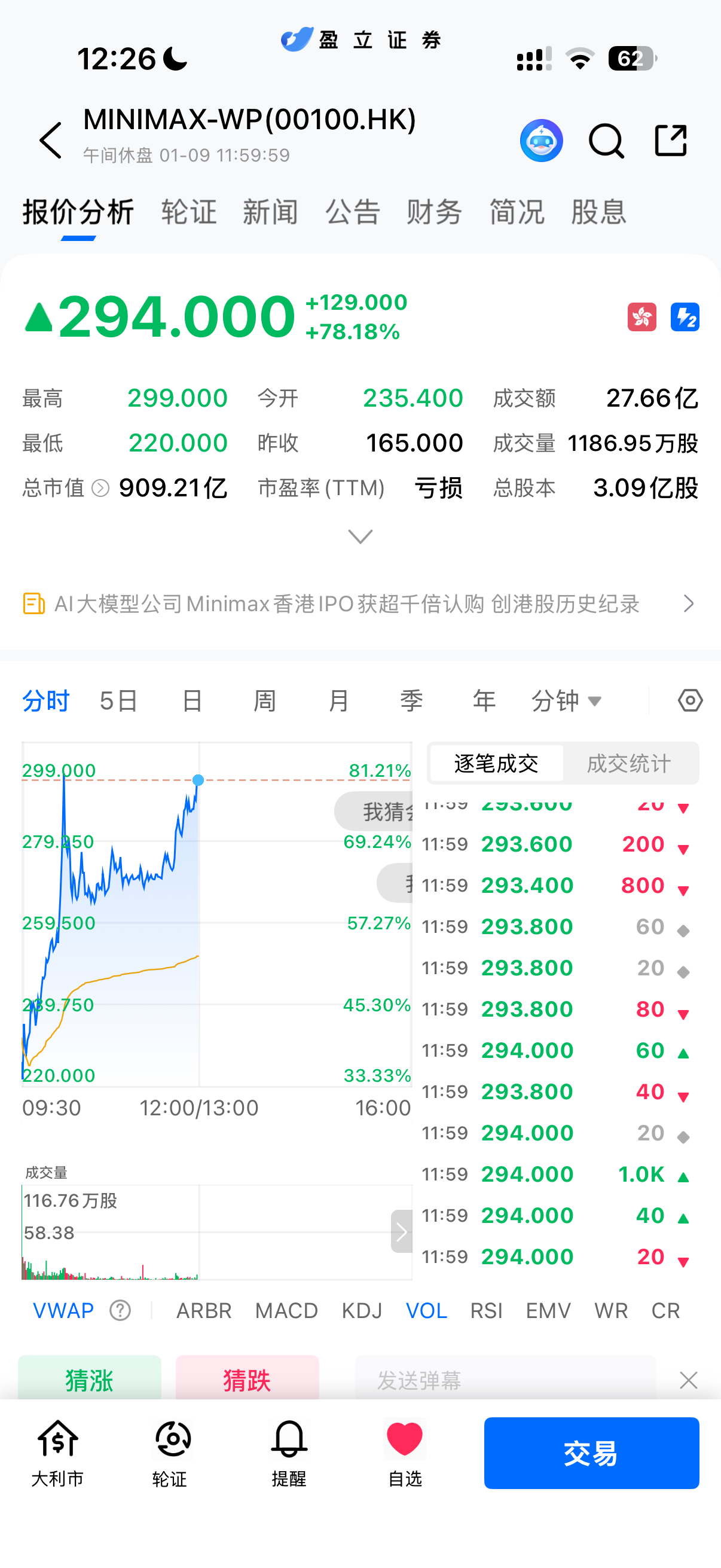Select 年 chart period
721x1568 pixels.
484,701
